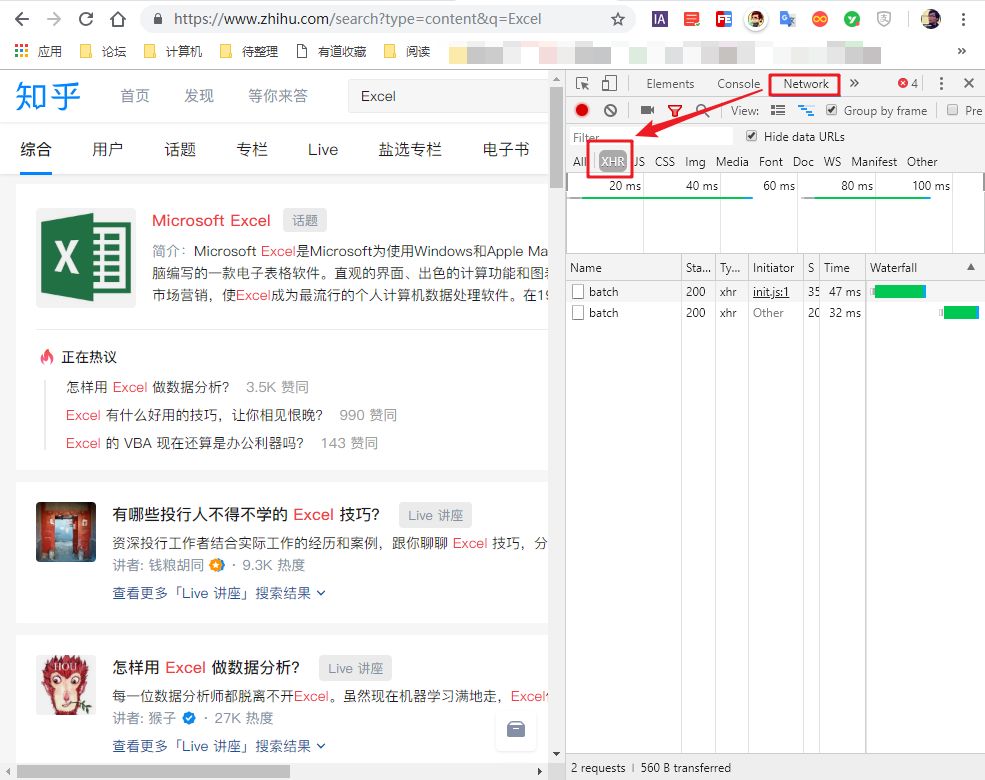Close the DevTools panel

[969, 83]
